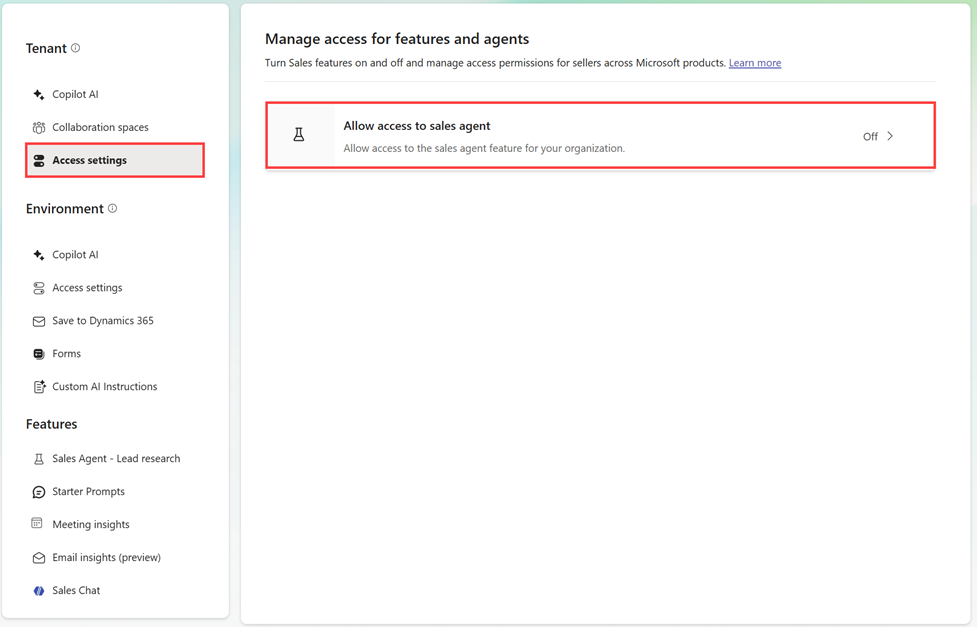Viewport: 977px width, 627px height.
Task: Open the Tenant info tooltip icon
Action: [75, 48]
